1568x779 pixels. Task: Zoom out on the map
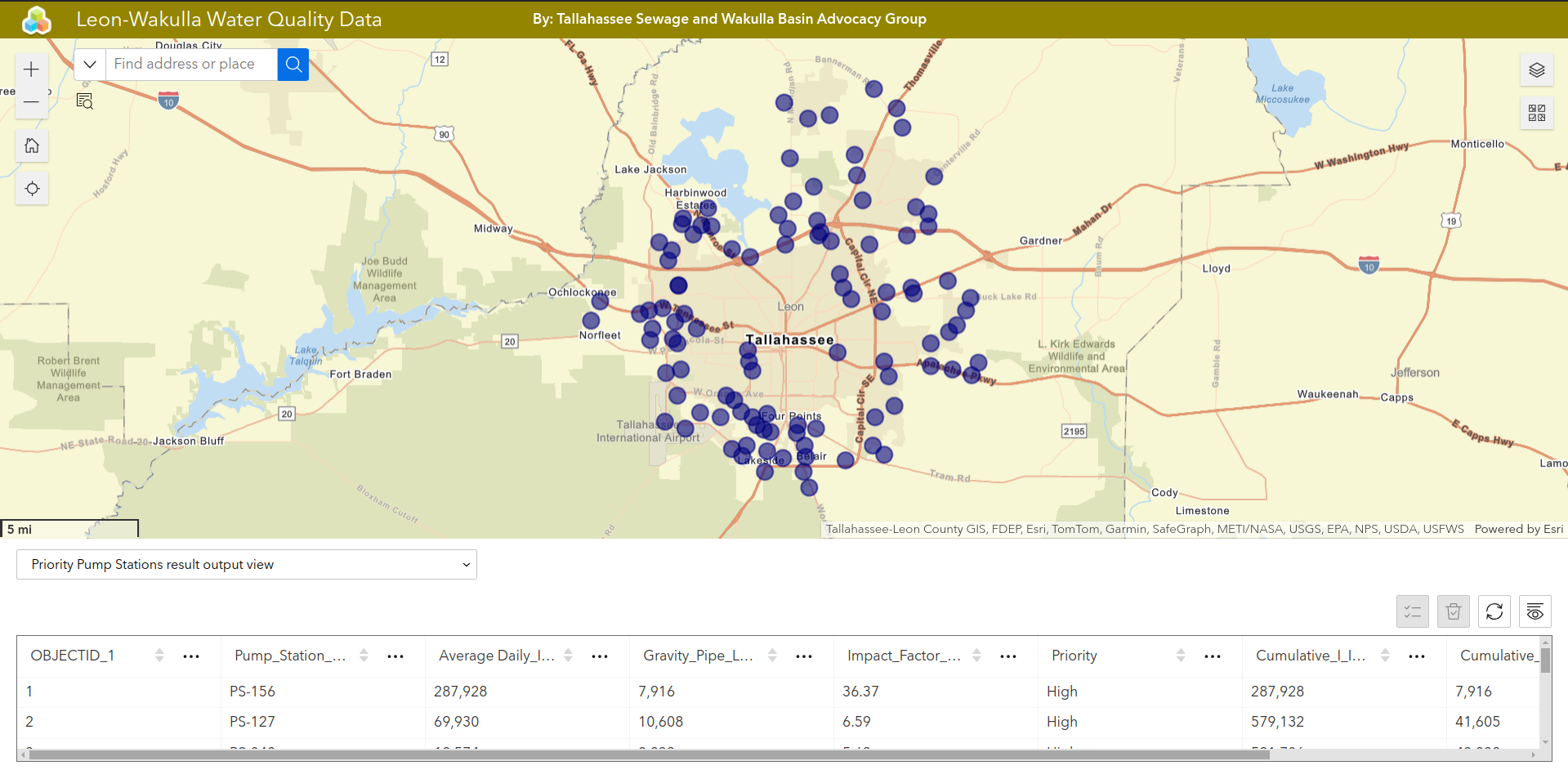tap(32, 102)
